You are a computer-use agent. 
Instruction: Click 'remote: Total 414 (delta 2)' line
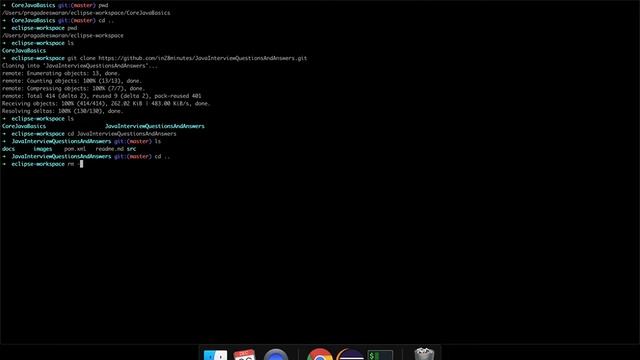(102, 96)
